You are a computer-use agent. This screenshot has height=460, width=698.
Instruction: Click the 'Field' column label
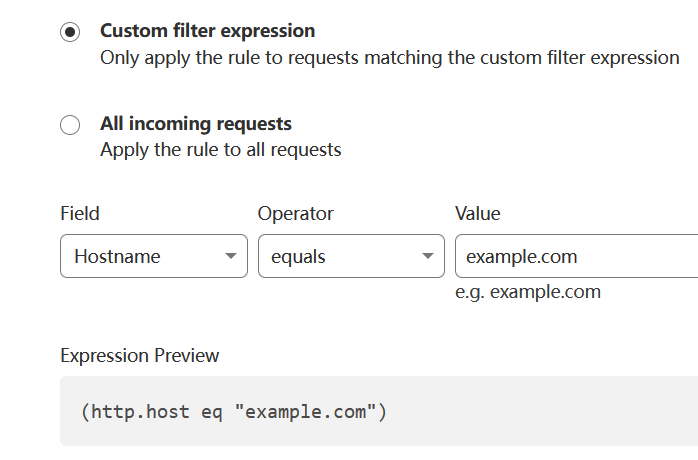pos(80,213)
